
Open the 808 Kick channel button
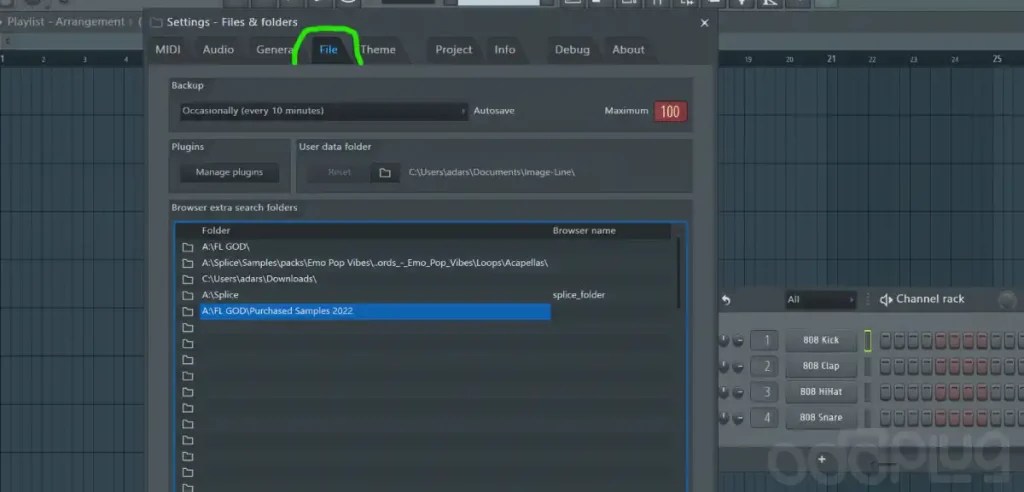click(821, 340)
